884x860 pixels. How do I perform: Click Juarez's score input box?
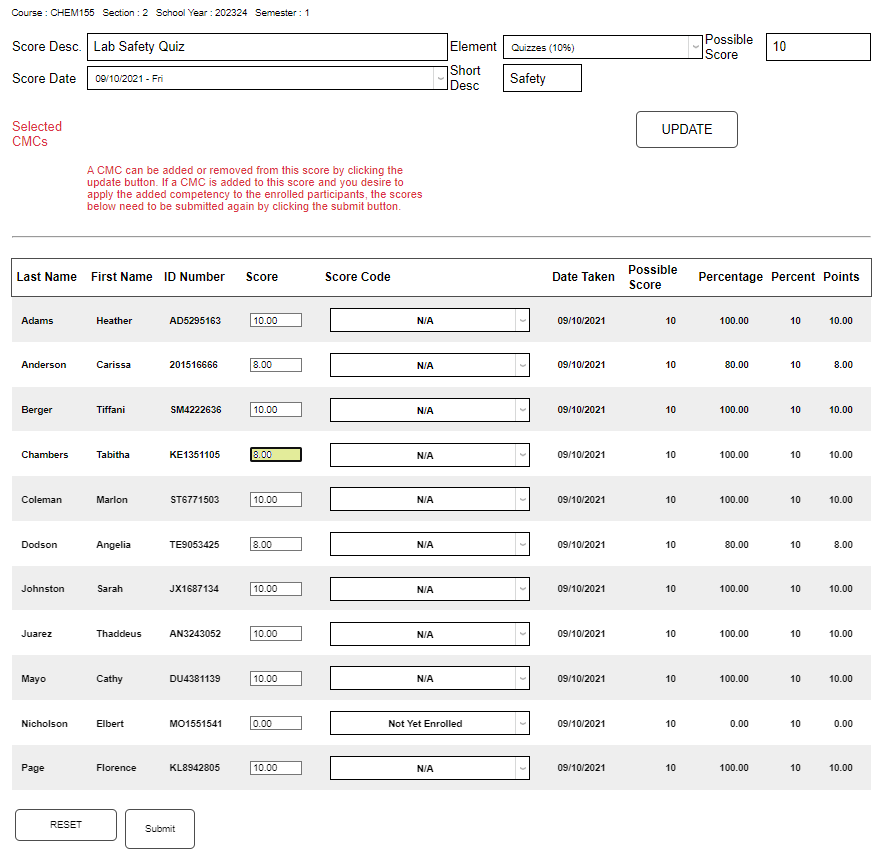click(276, 633)
